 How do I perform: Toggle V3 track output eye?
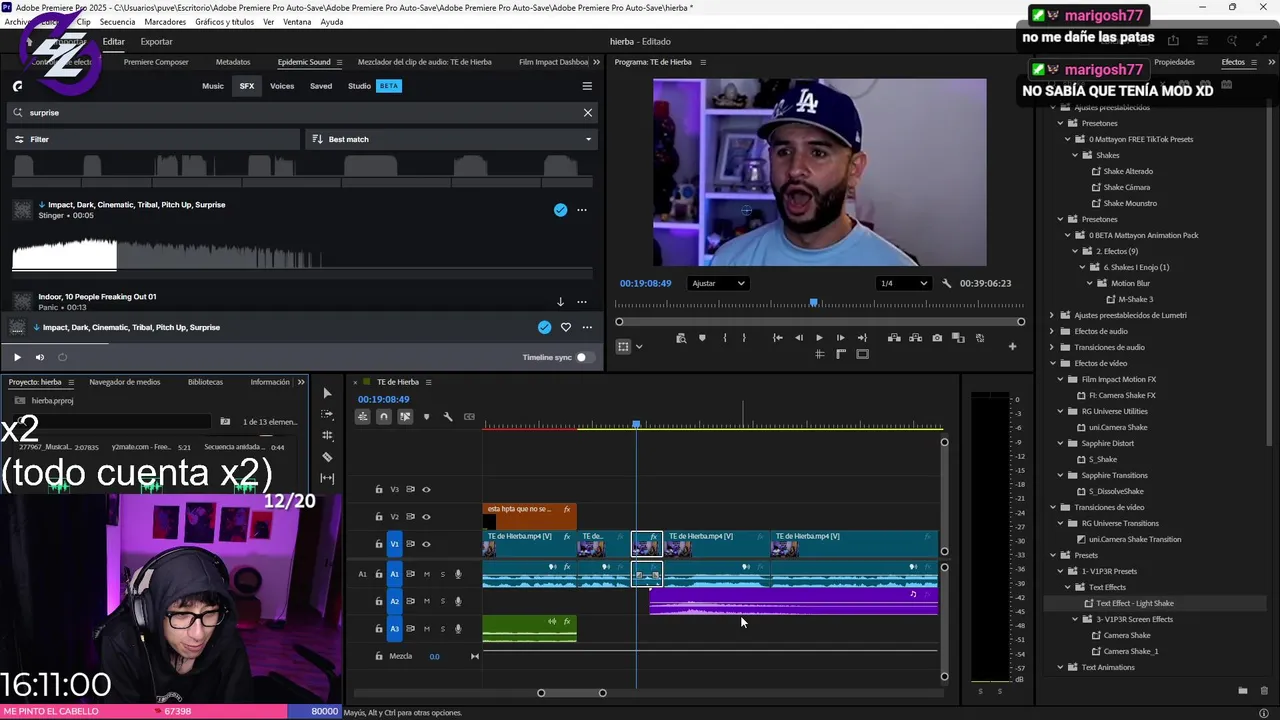pos(426,490)
